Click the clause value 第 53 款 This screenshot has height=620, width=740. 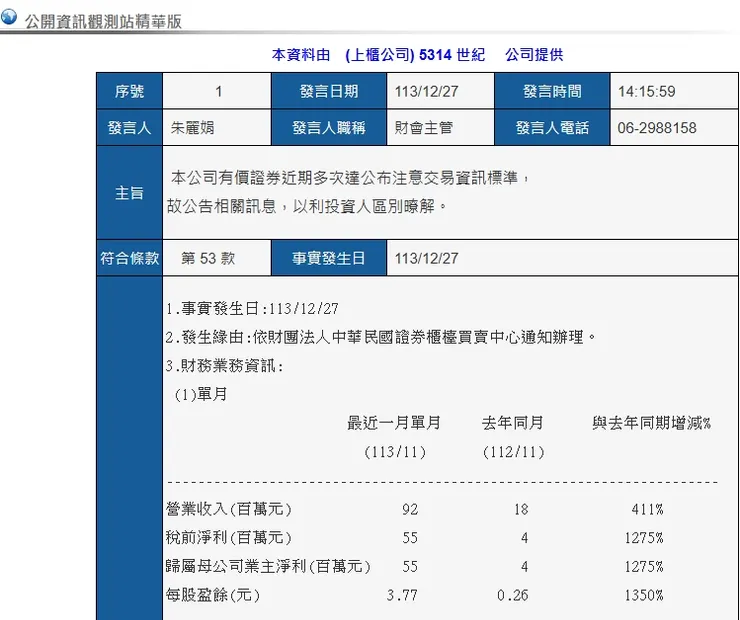click(208, 258)
